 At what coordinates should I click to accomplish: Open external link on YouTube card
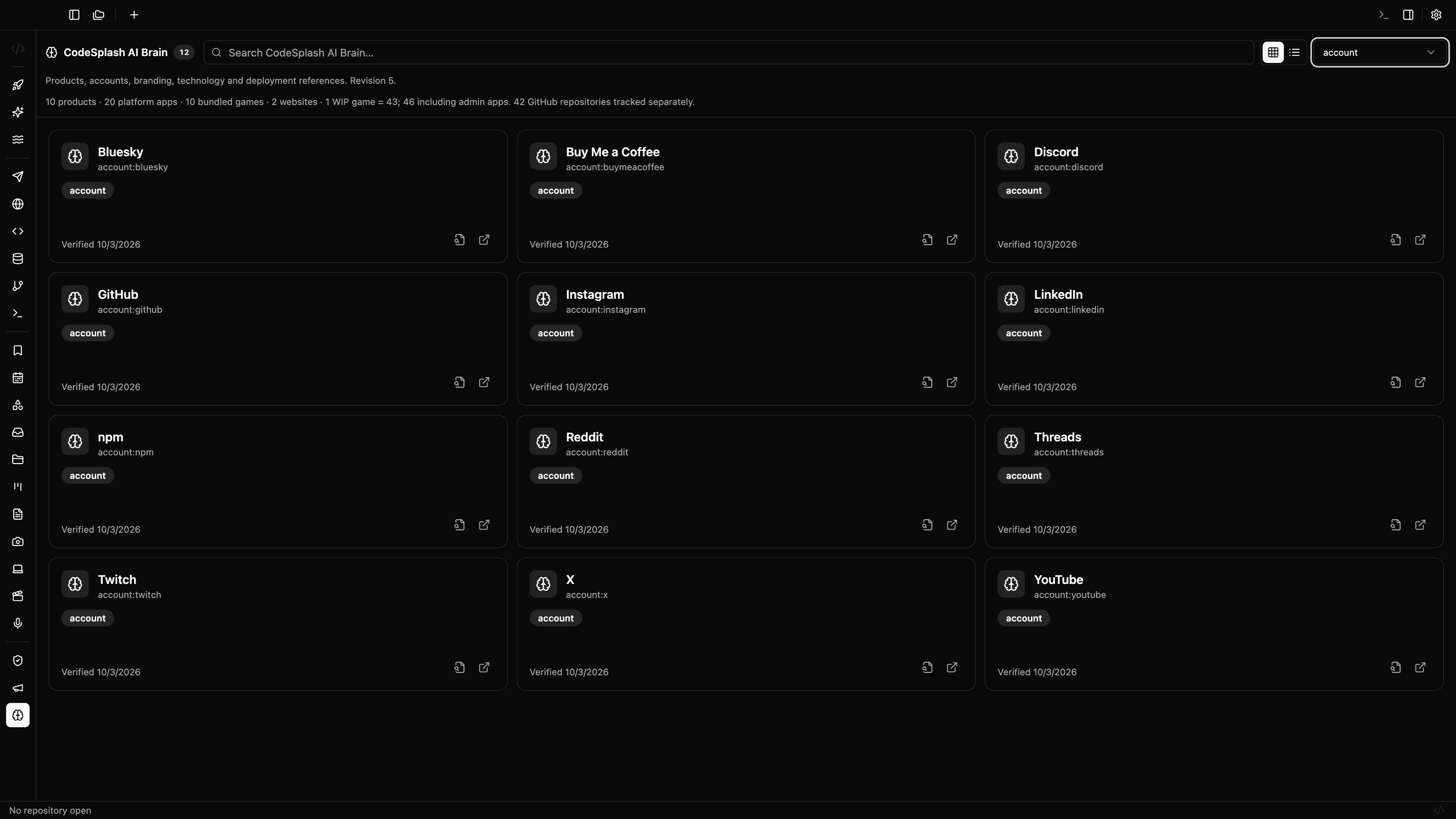click(x=1420, y=667)
